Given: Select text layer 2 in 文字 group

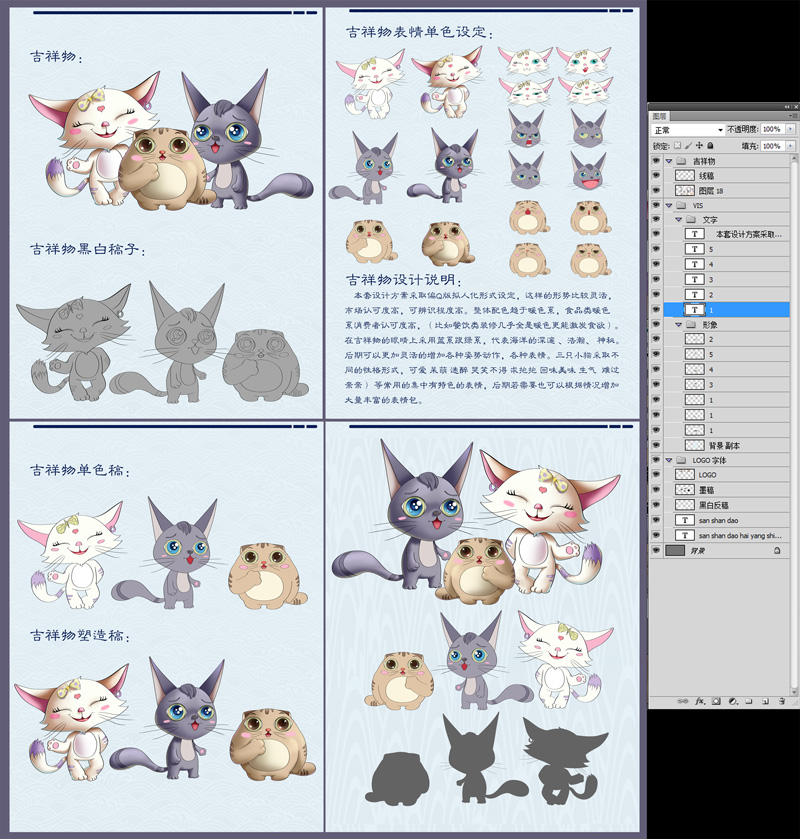Looking at the screenshot, I should click(727, 295).
